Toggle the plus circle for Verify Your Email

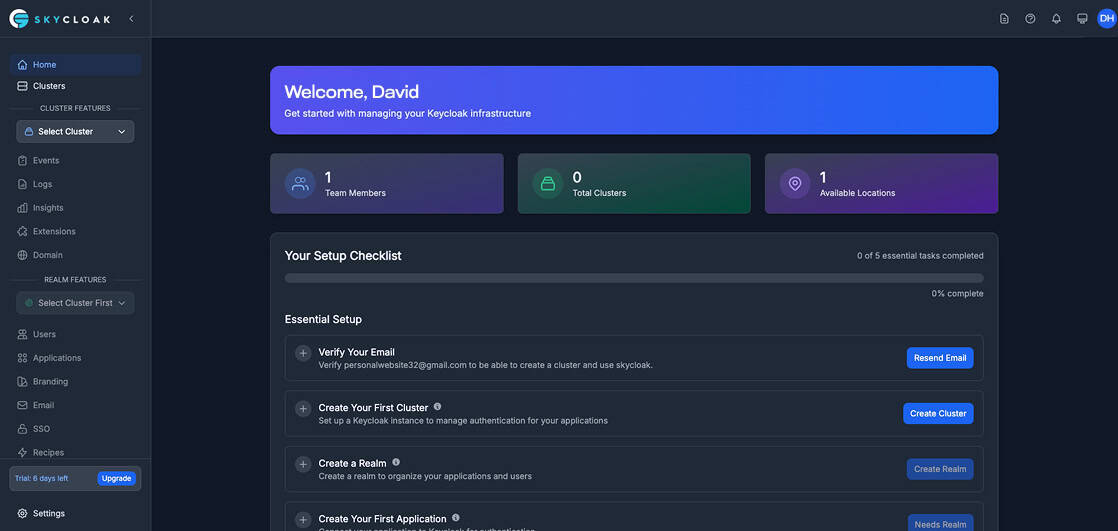(303, 353)
